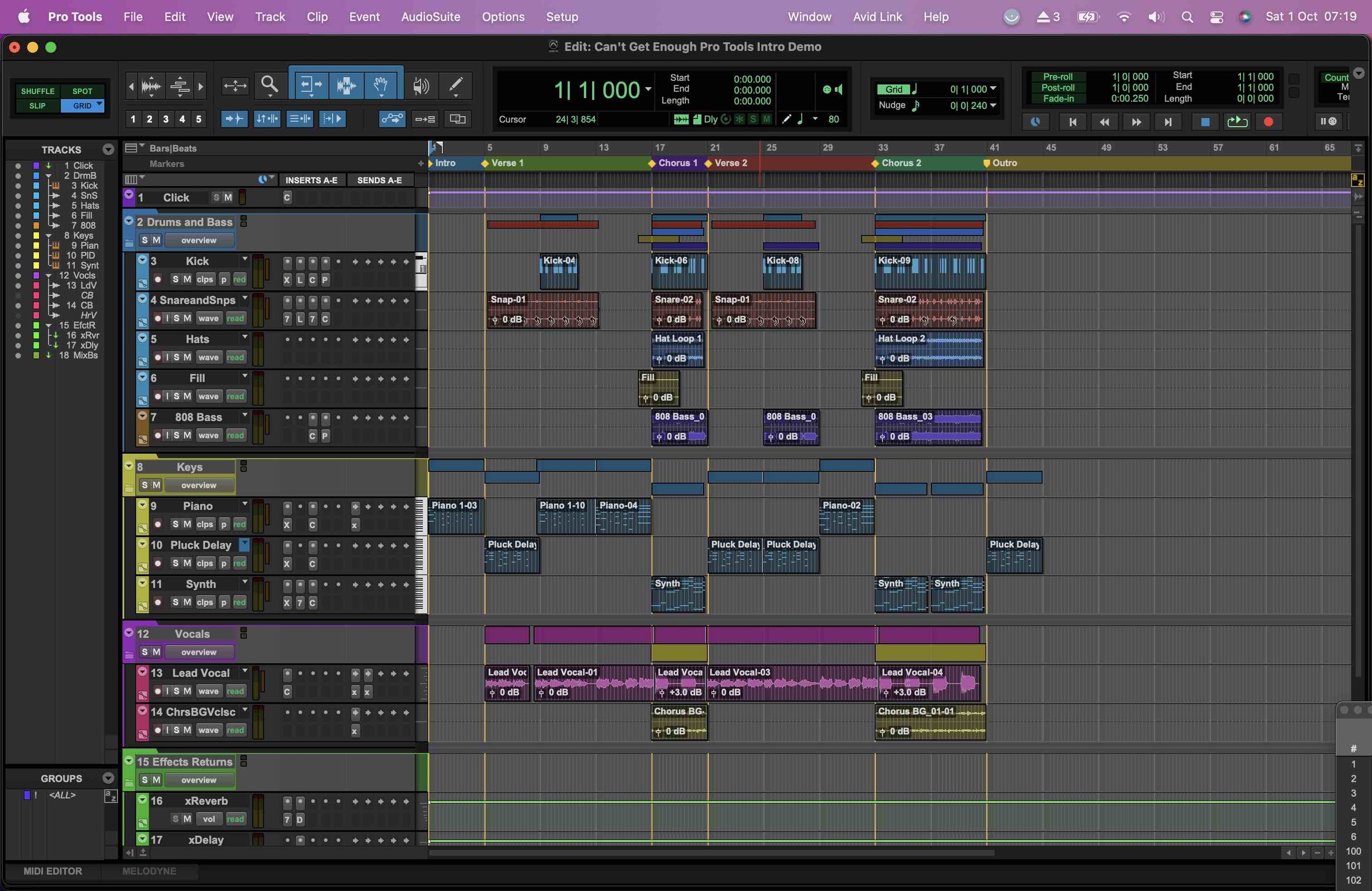1372x891 pixels.
Task: Collapse the Drums and Bass folder
Action: (129, 221)
